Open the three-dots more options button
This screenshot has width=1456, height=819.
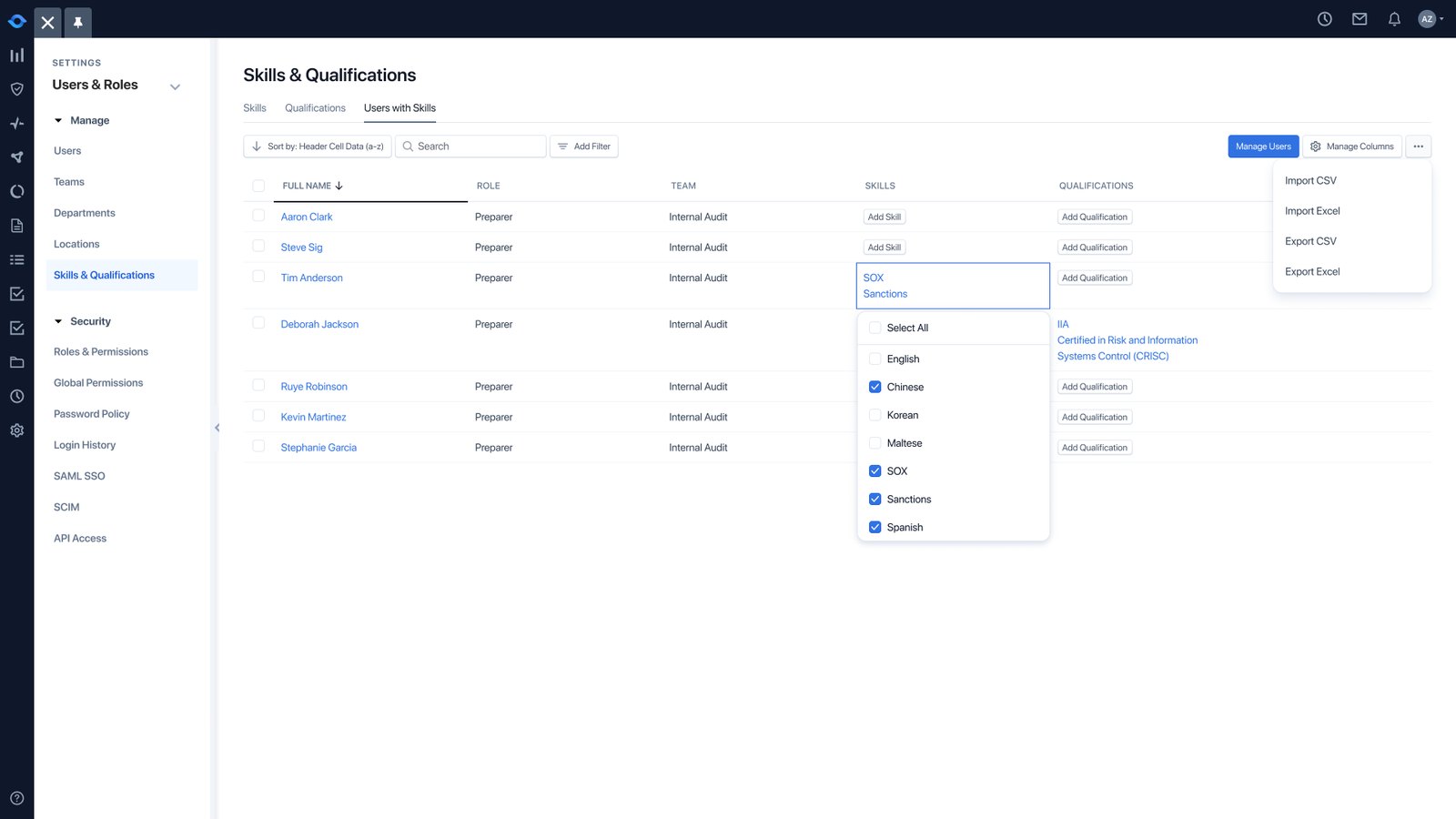1418,147
